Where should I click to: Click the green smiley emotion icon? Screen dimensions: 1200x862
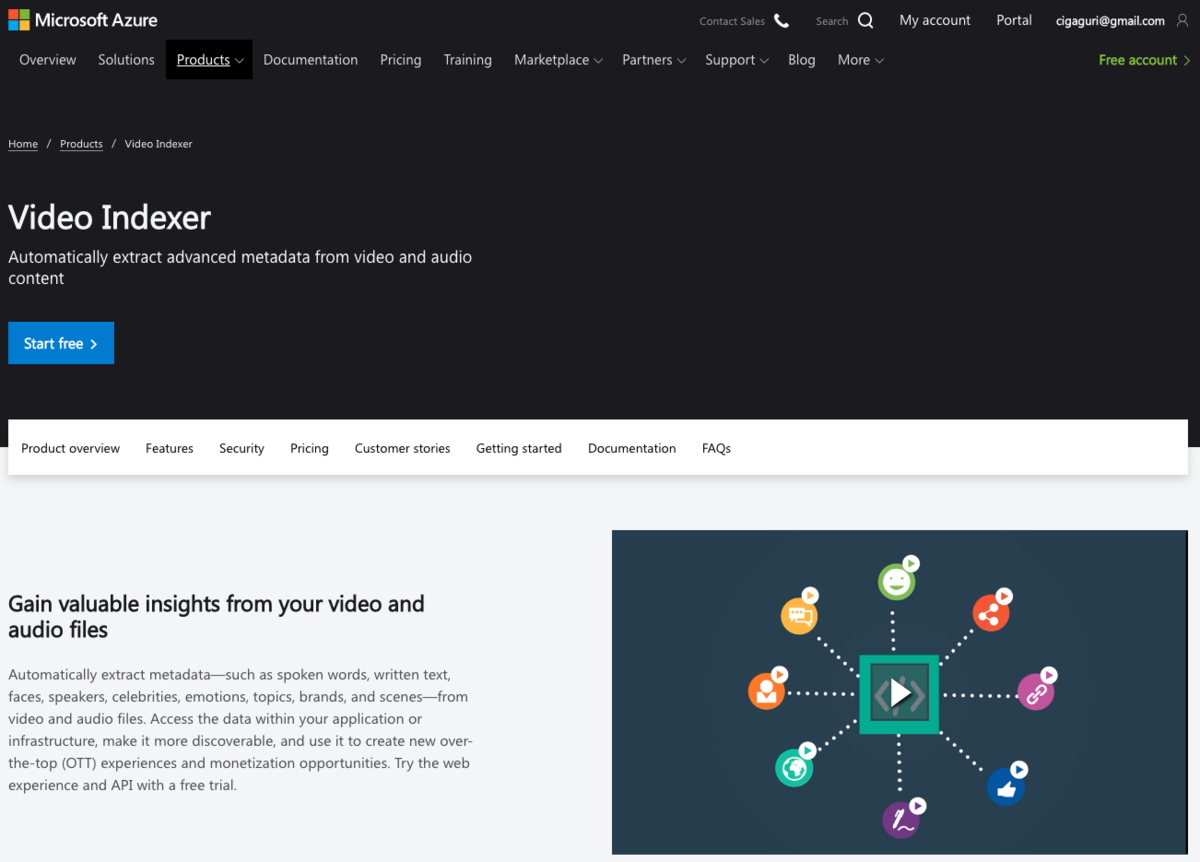tap(896, 582)
